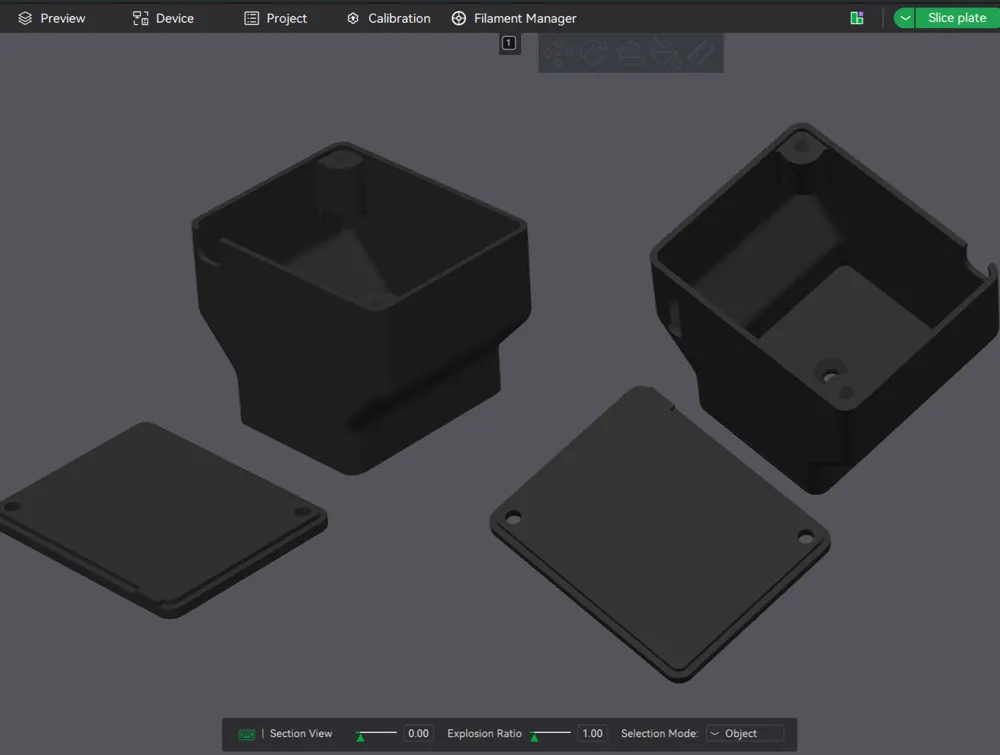Click the Selection Mode label
Screen dimensions: 1000x755
[x=659, y=733]
